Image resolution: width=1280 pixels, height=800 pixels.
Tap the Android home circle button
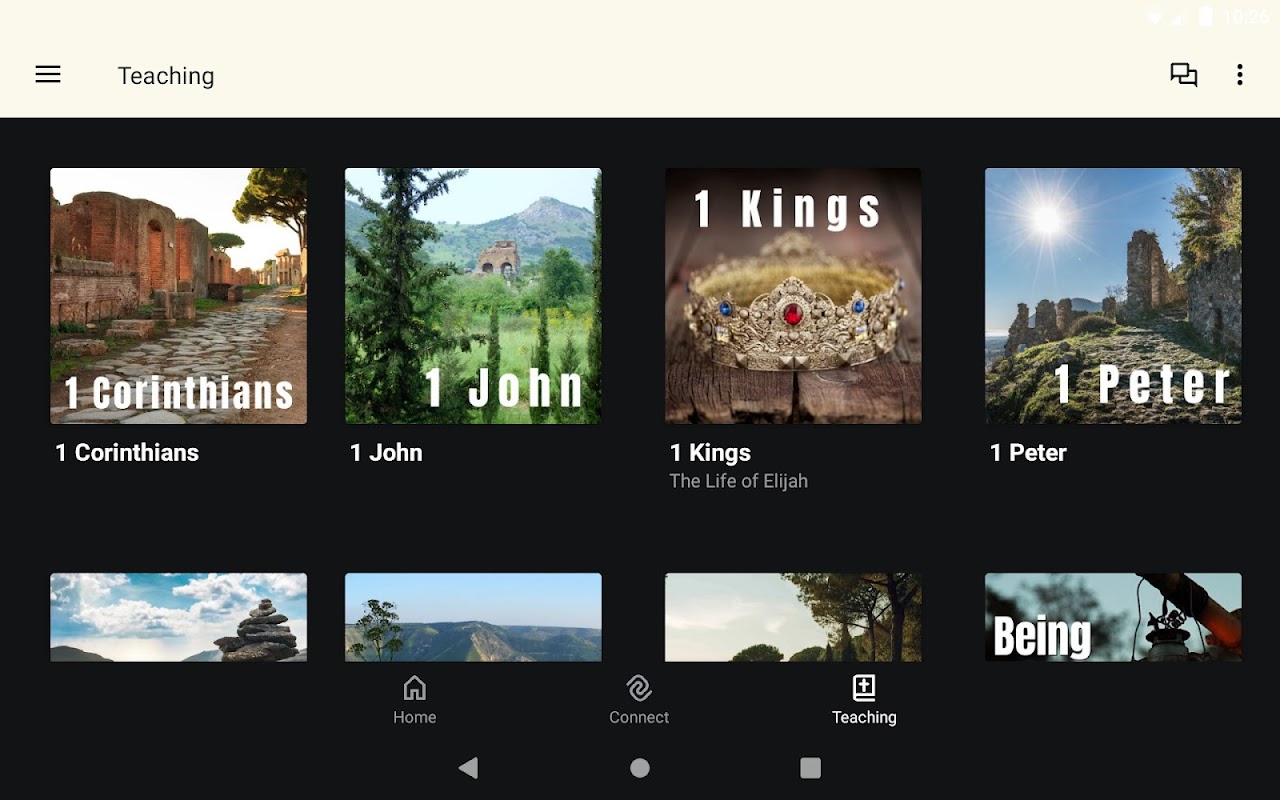640,767
